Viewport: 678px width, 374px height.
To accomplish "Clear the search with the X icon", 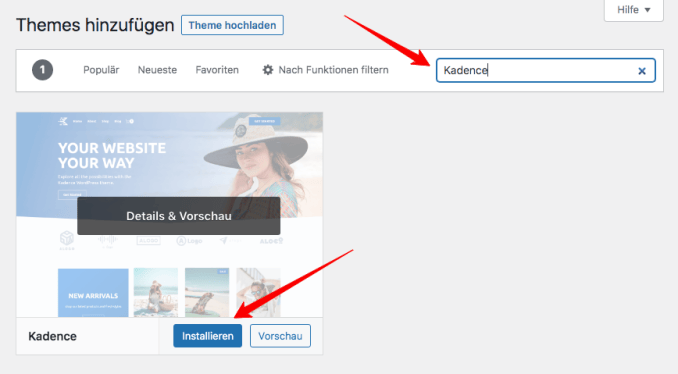I will 642,71.
